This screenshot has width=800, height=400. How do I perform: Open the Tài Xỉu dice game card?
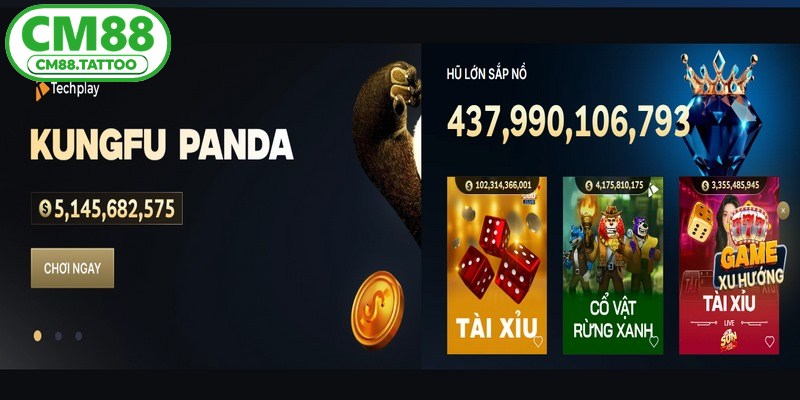[x=497, y=265]
